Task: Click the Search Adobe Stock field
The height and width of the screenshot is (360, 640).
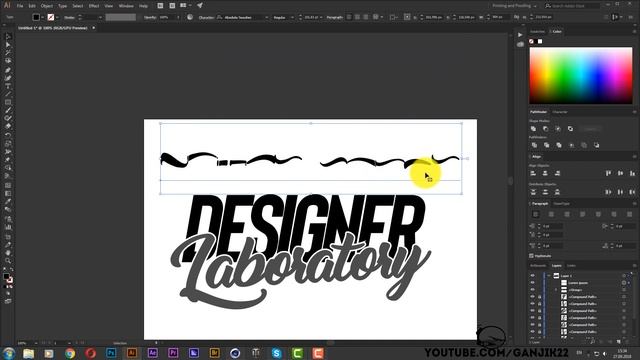Action: [572, 6]
